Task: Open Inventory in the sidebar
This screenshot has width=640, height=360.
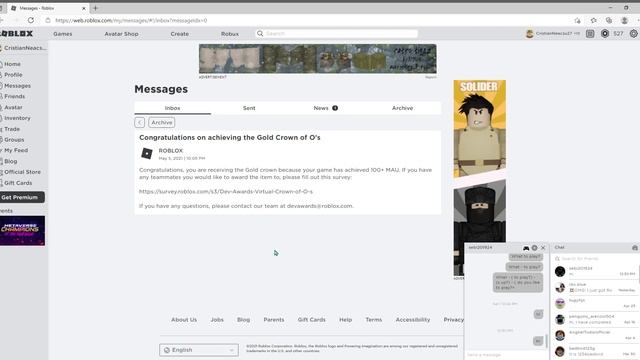Action: tap(17, 118)
